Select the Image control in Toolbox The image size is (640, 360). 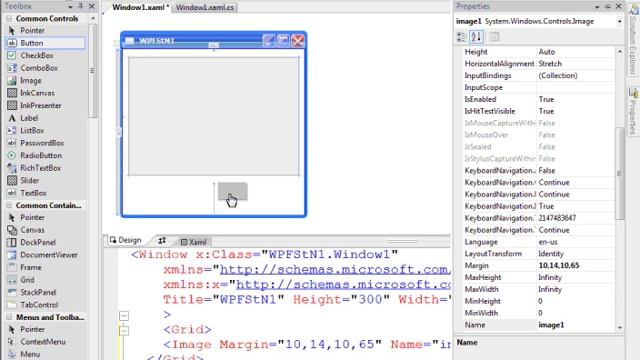point(31,80)
